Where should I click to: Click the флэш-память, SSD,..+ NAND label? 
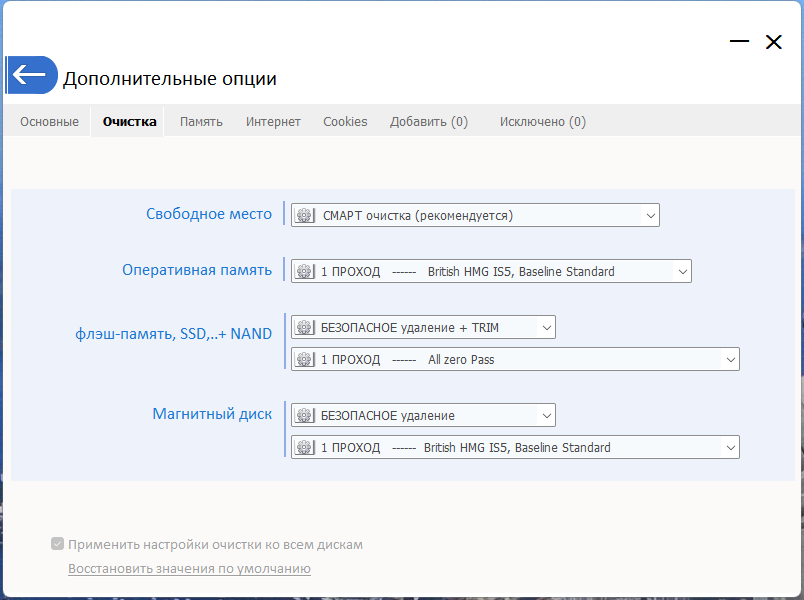point(173,334)
